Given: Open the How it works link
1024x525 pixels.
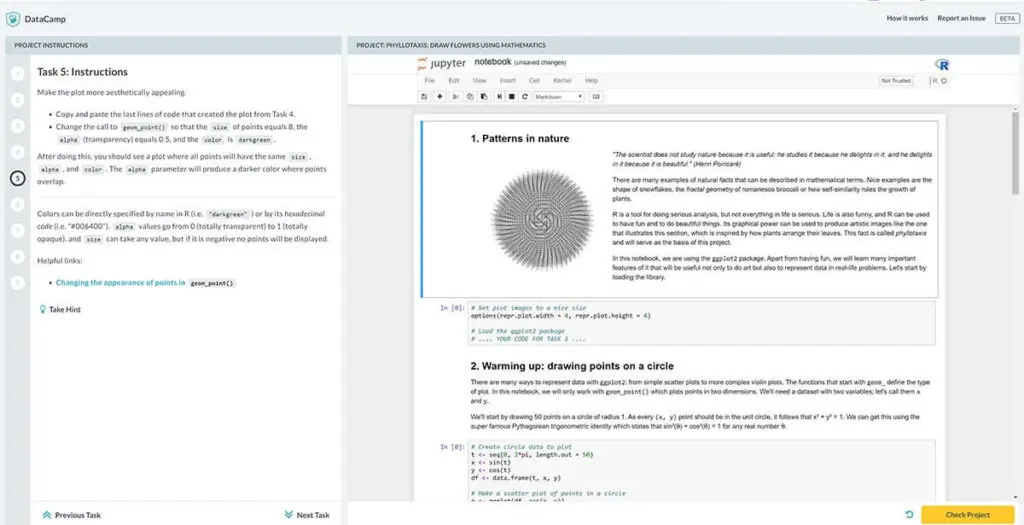Looking at the screenshot, I should click(x=907, y=19).
